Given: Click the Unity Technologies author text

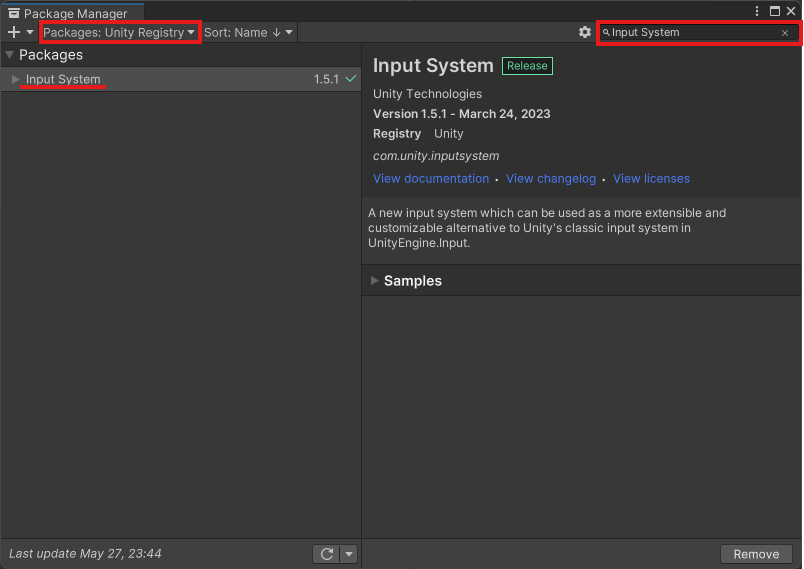Looking at the screenshot, I should coord(427,94).
